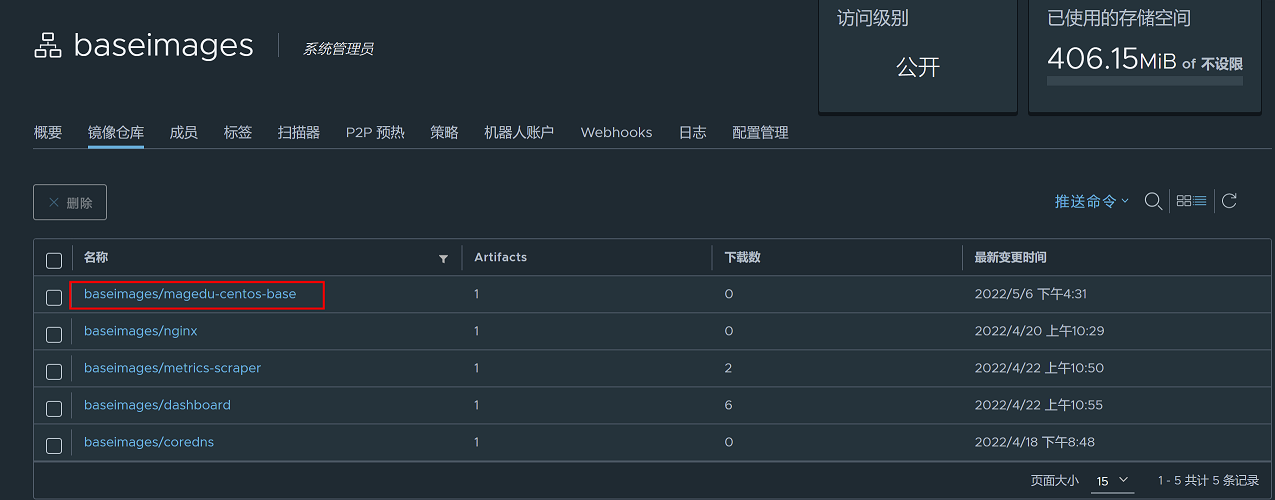Click the storage usage progress bar
Image resolution: width=1275 pixels, height=500 pixels.
[x=1145, y=80]
